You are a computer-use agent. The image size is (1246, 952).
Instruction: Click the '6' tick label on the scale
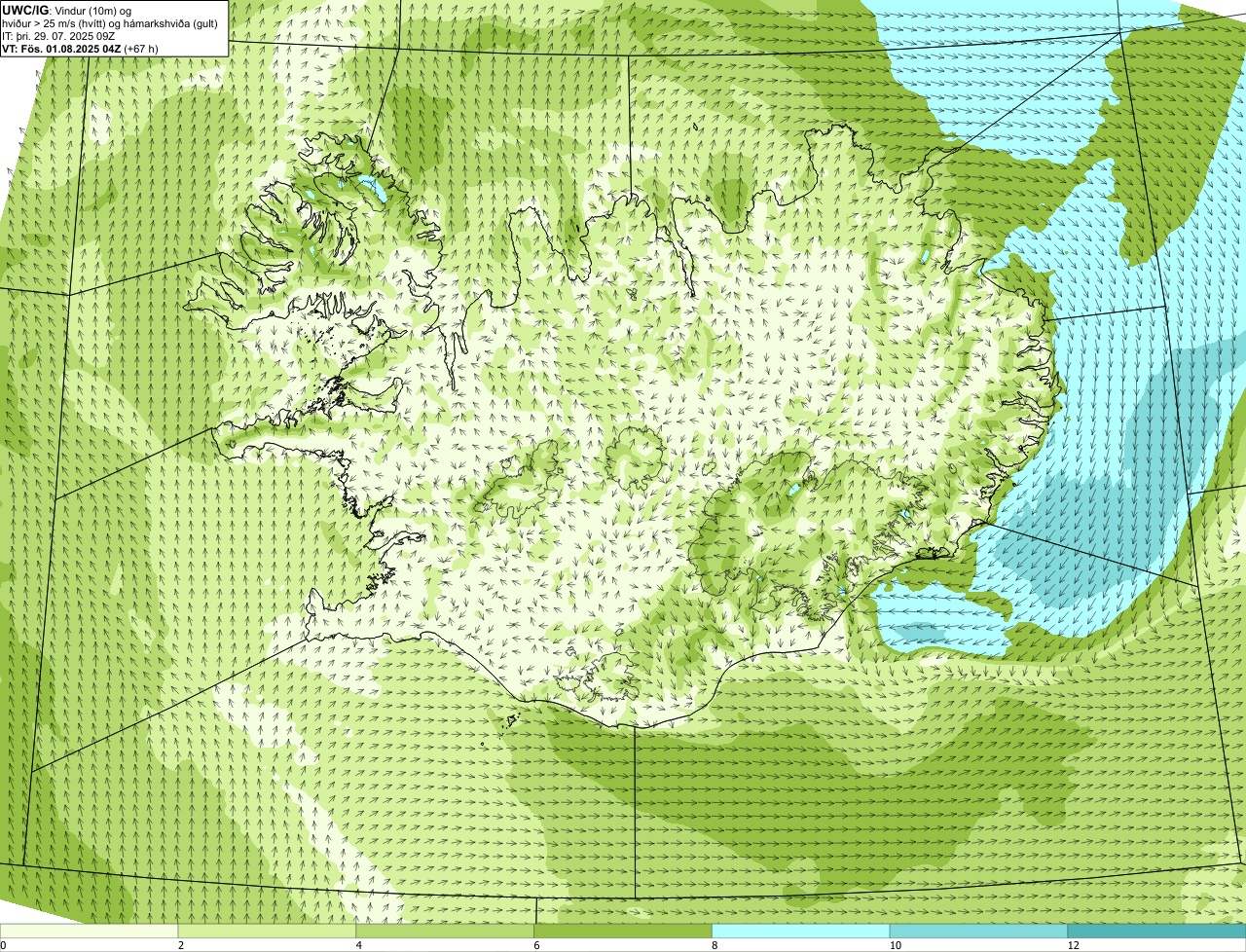(536, 945)
